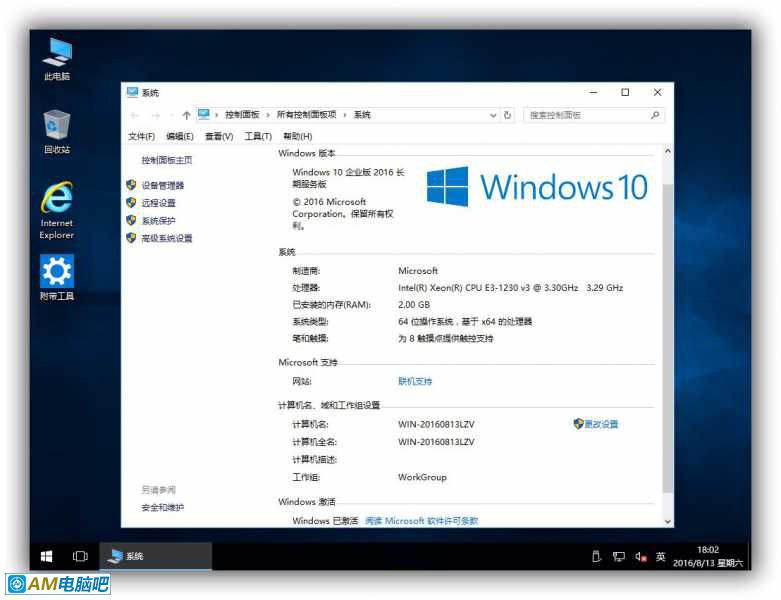Select the RAM value 2.00 GB
781x600 pixels.
coord(413,305)
